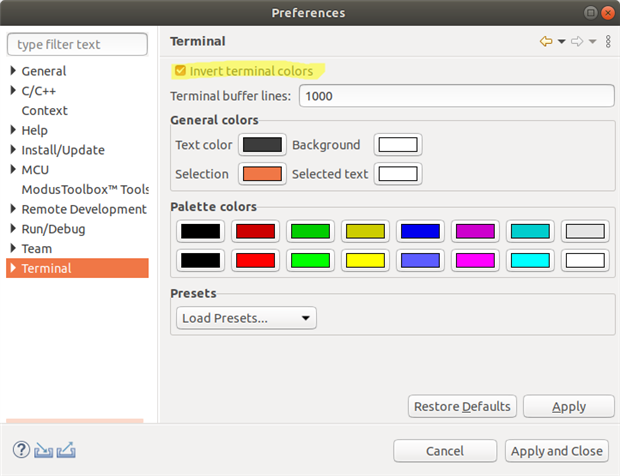Expand the Team tree node
620x476 pixels.
pos(13,248)
